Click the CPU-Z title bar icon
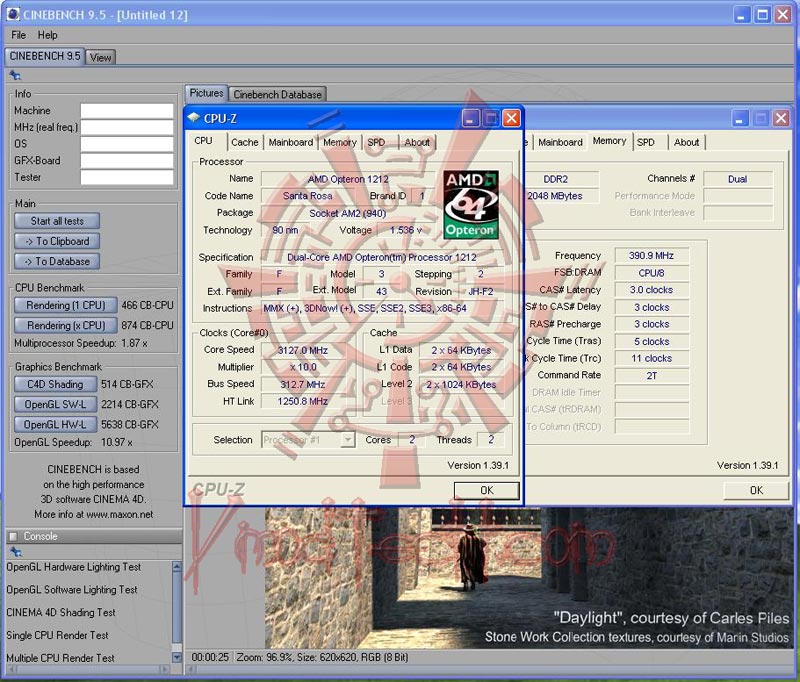 193,118
